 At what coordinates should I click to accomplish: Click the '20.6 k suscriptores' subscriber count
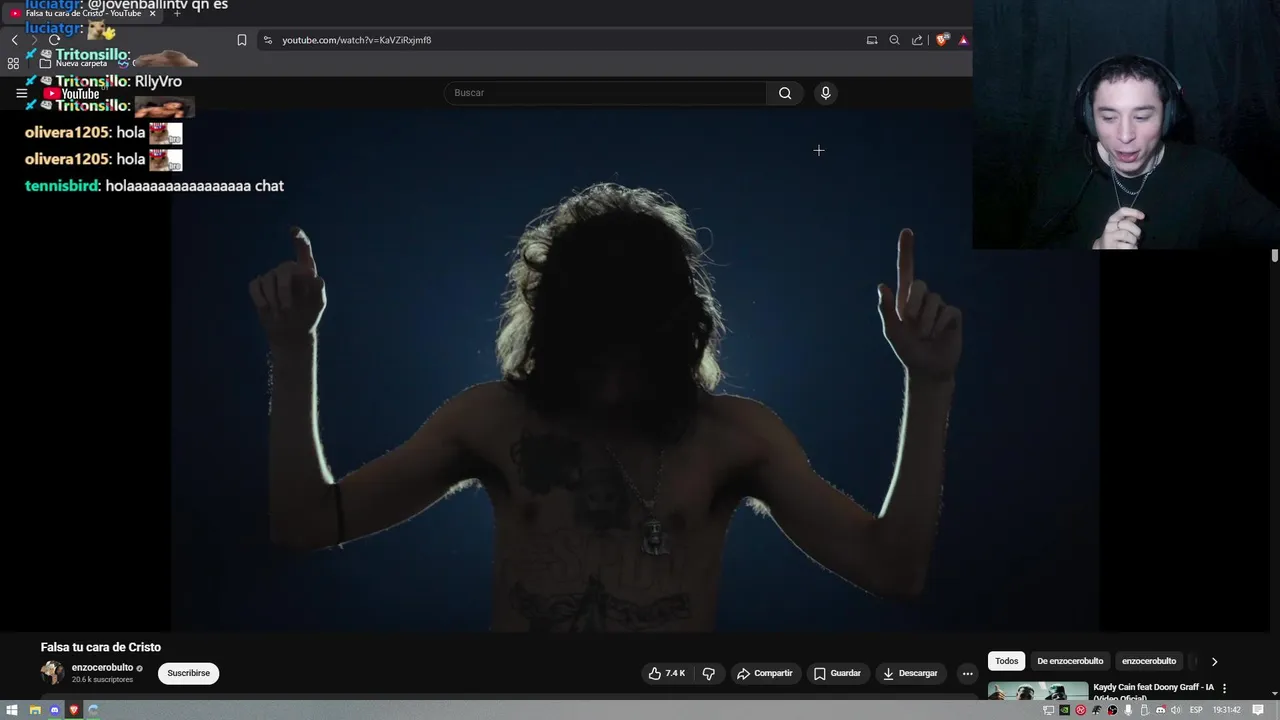[102, 680]
